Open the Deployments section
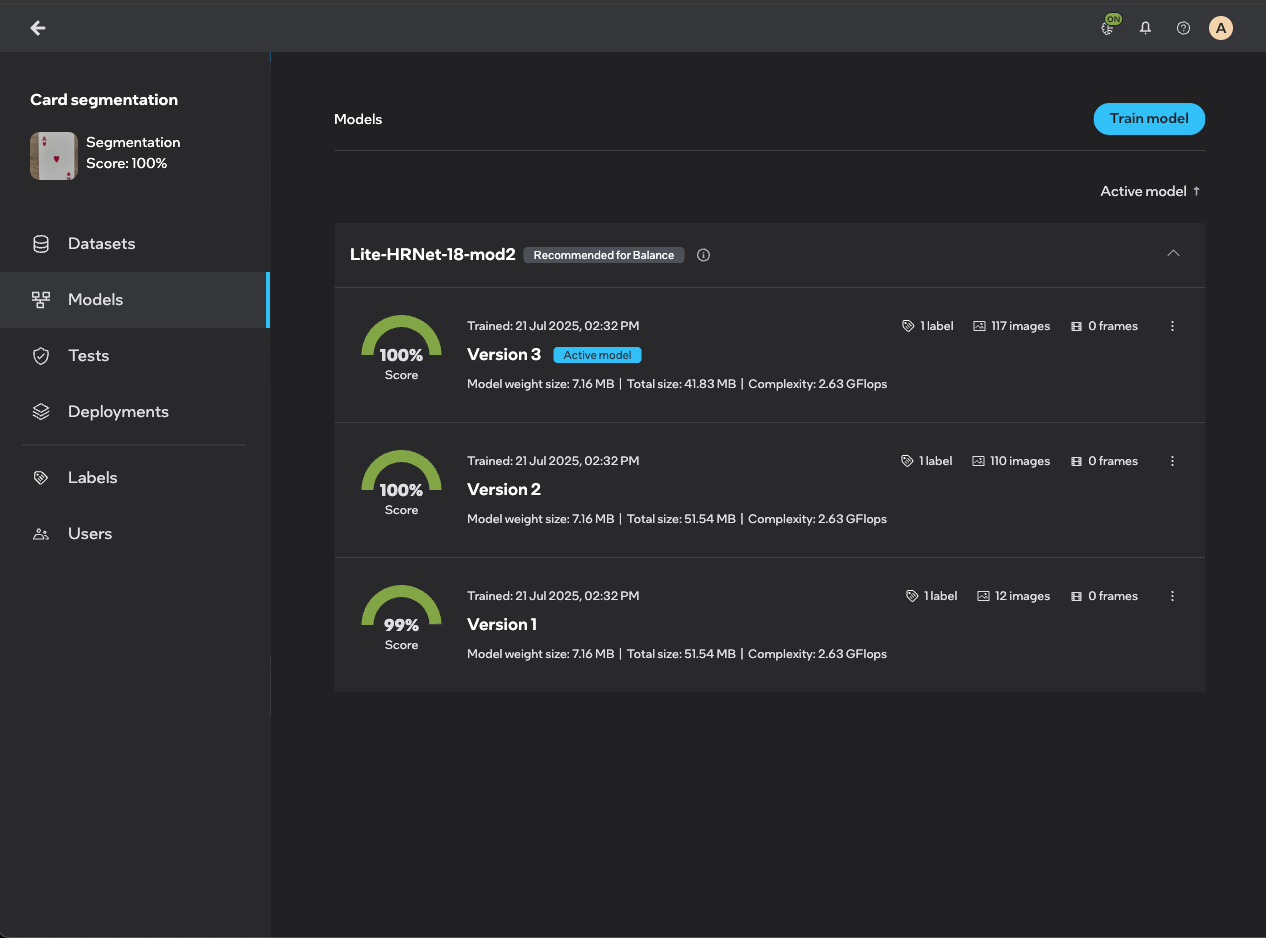 click(118, 412)
